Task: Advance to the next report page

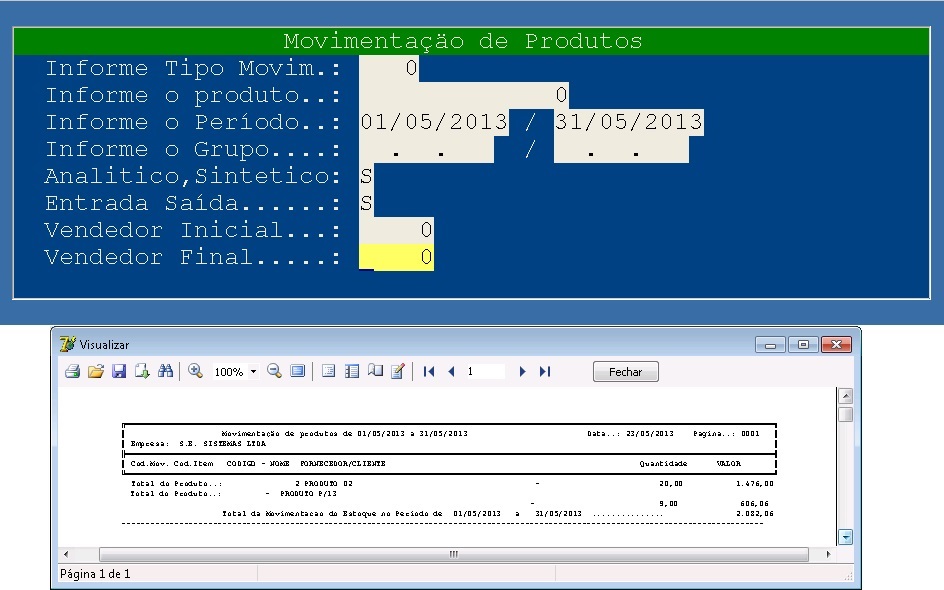Action: [522, 371]
